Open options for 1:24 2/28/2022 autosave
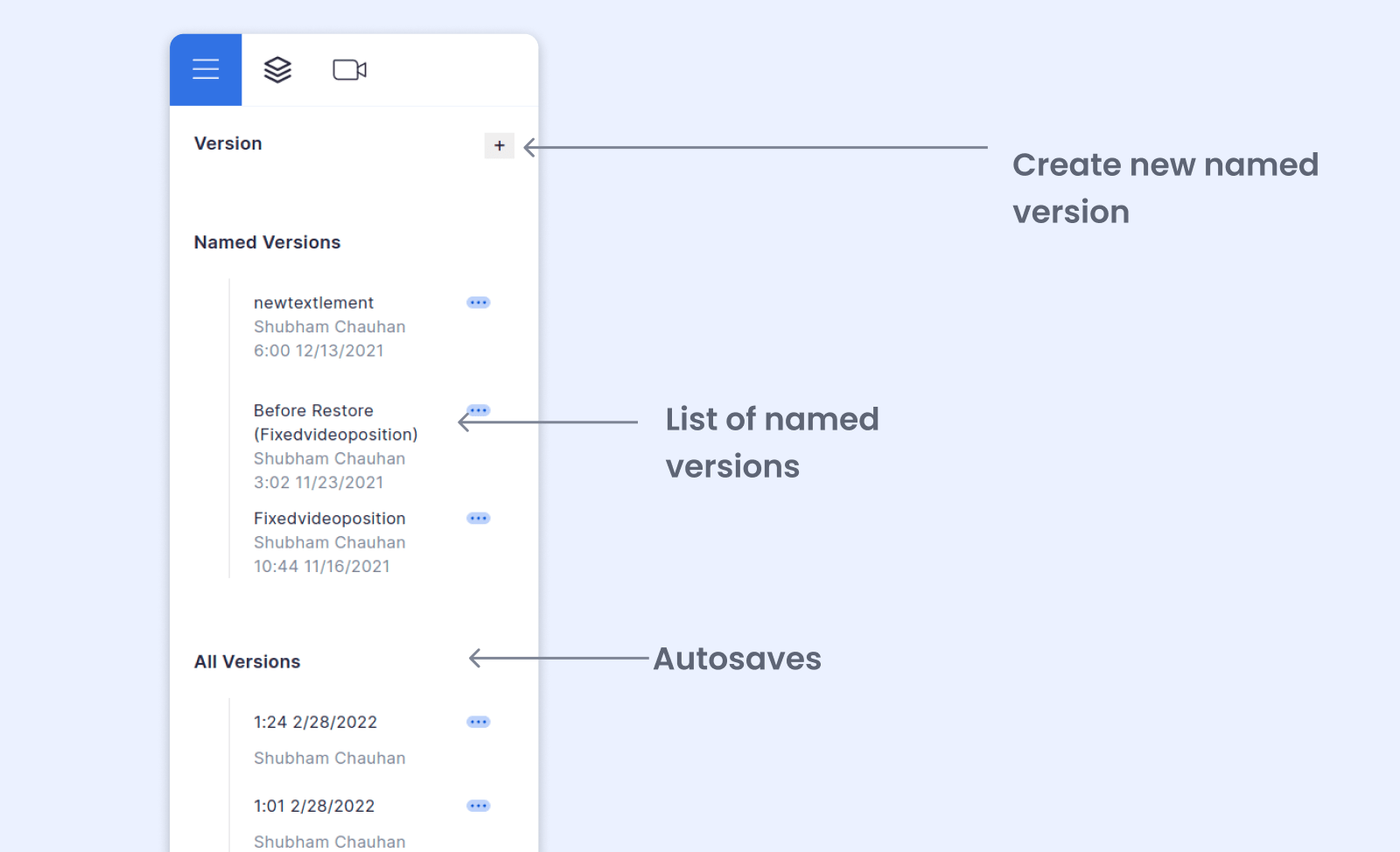 pos(479,723)
